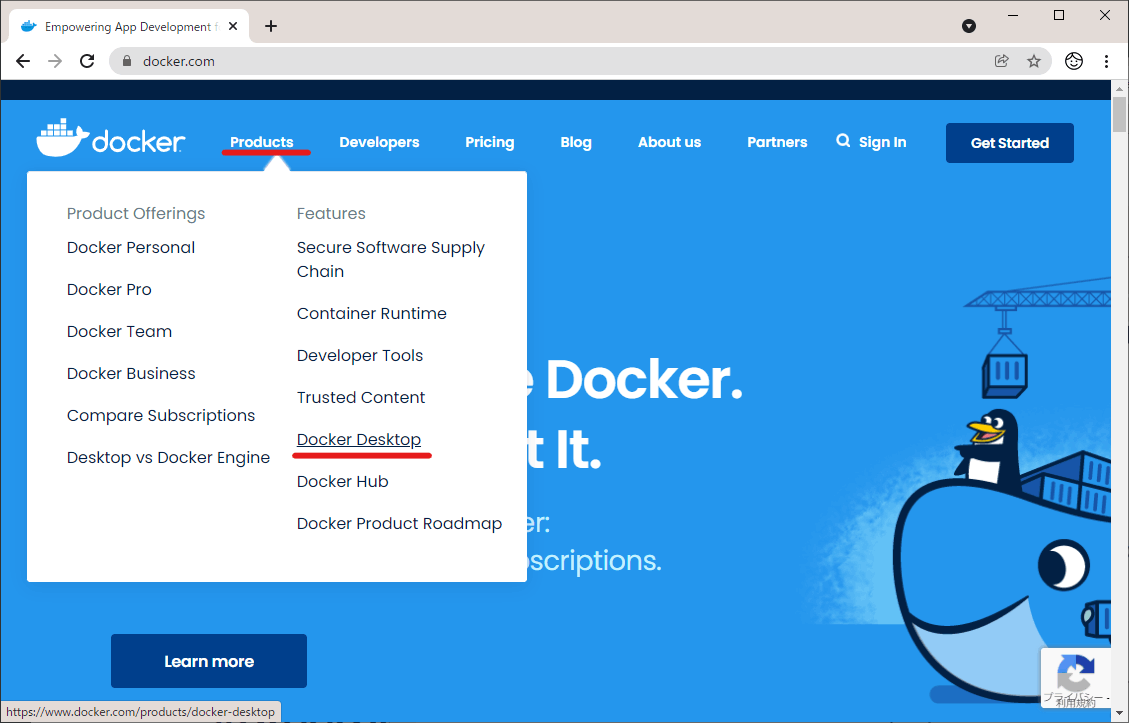Image resolution: width=1129 pixels, height=723 pixels.
Task: Click the Features heading
Action: tap(331, 213)
